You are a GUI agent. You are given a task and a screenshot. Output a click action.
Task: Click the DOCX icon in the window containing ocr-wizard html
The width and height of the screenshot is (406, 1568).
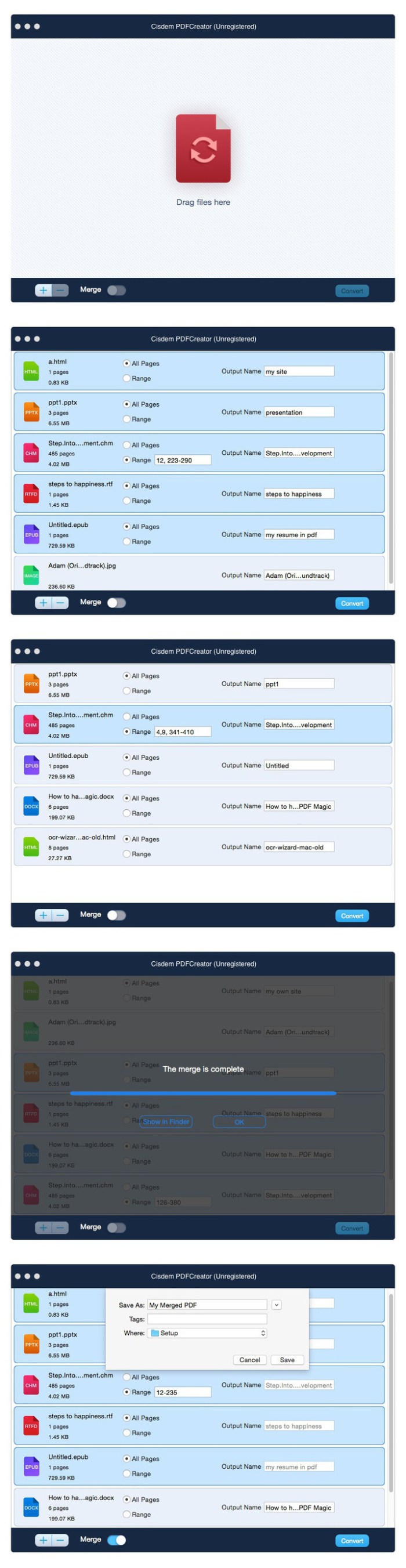(31, 806)
